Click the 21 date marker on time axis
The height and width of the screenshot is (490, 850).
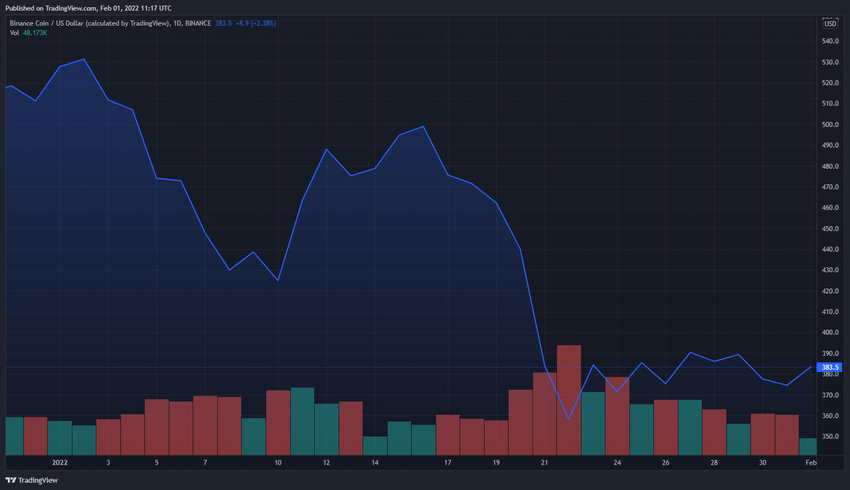pyautogui.click(x=544, y=463)
